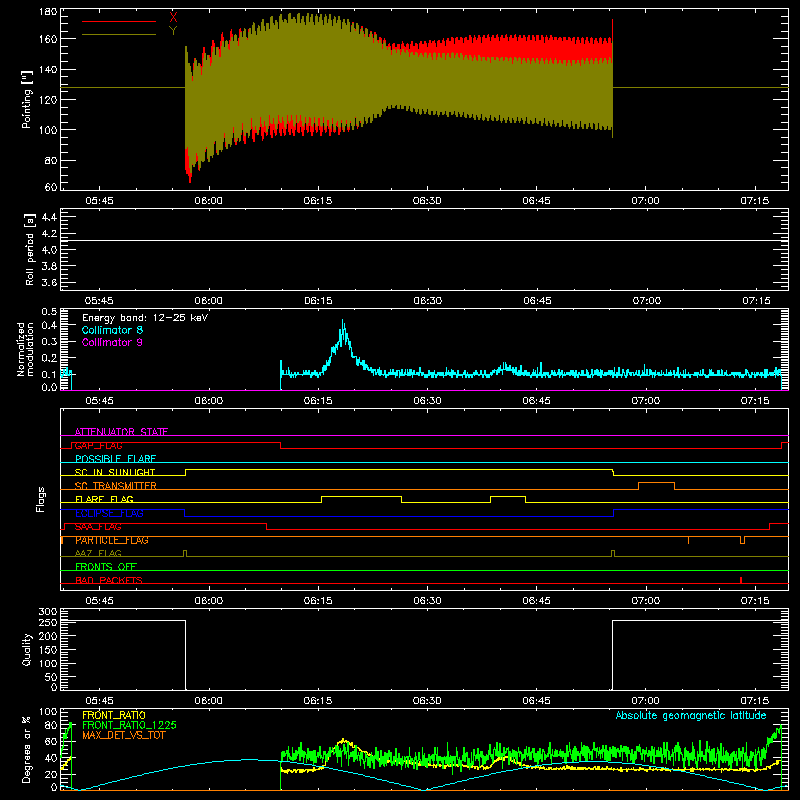Click the 180 tick label on Pointing axis
The height and width of the screenshot is (800, 800).
48,11
